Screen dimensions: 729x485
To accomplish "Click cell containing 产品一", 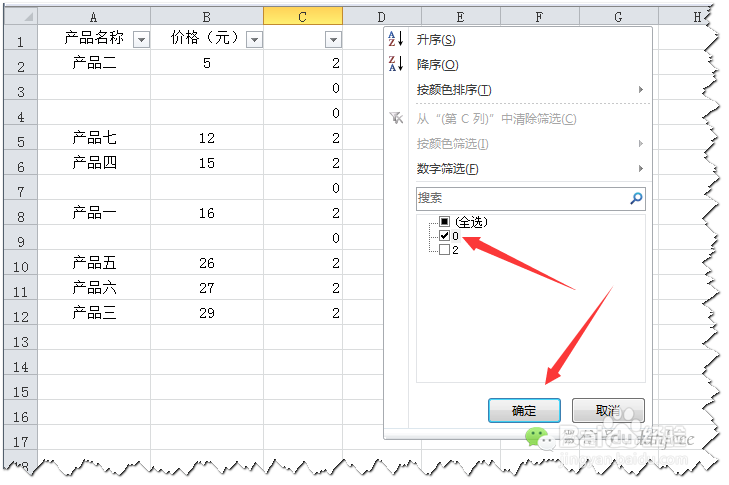I will [x=94, y=213].
